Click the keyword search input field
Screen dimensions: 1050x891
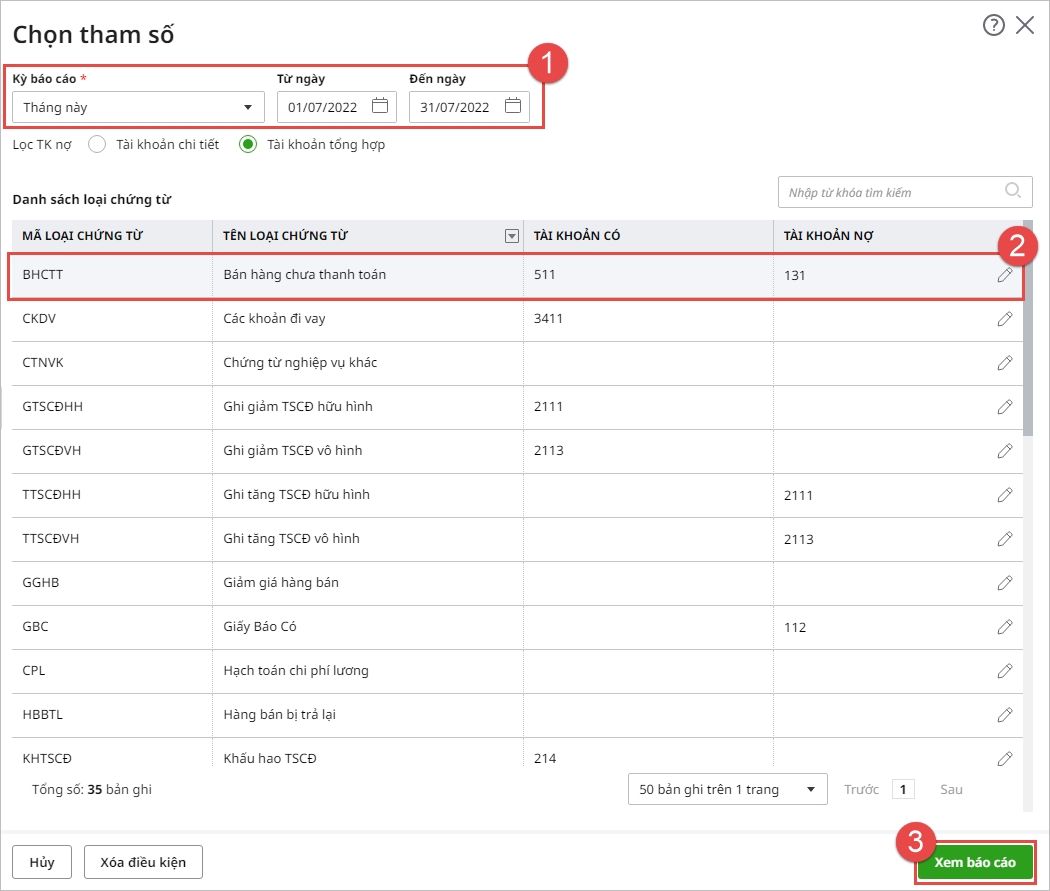(890, 192)
